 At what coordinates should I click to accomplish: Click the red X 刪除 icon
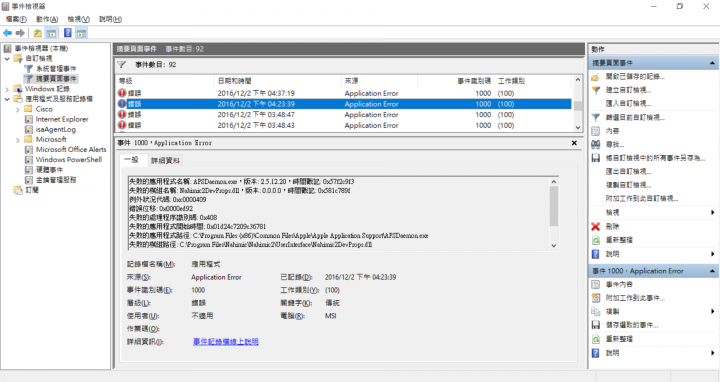click(x=596, y=226)
